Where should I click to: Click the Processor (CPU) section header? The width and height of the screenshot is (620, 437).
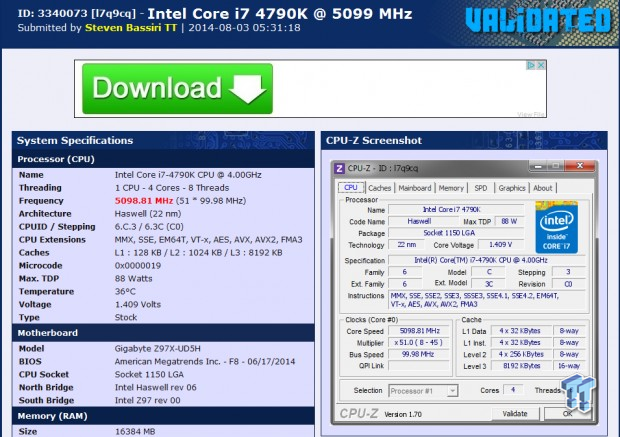pyautogui.click(x=163, y=159)
